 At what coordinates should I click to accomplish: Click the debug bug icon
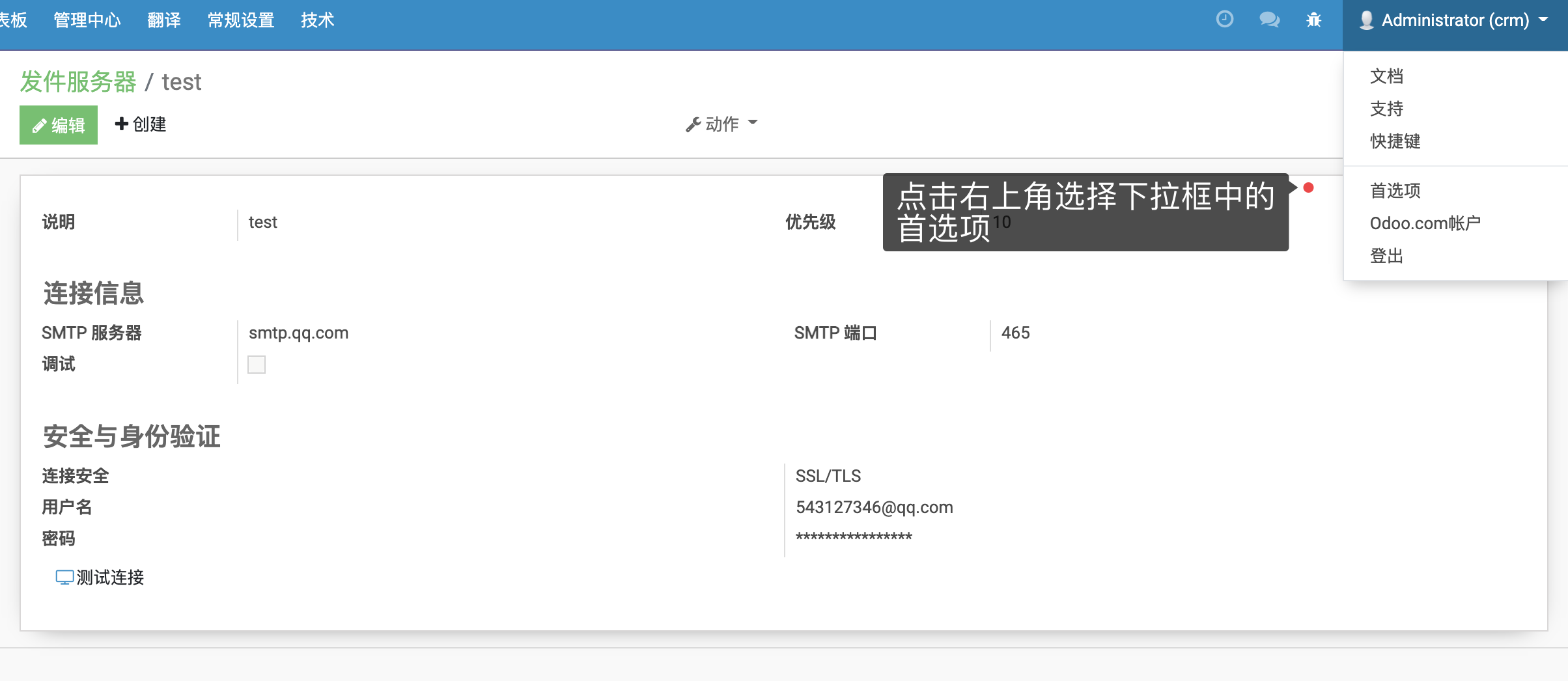tap(1315, 20)
